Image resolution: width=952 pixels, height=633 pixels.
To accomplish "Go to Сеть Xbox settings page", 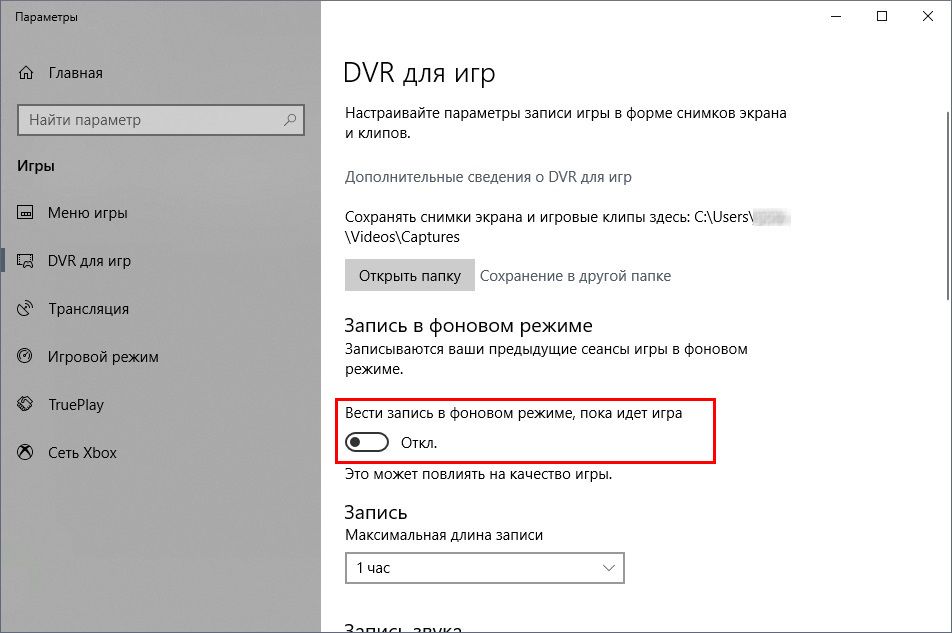I will coord(82,453).
